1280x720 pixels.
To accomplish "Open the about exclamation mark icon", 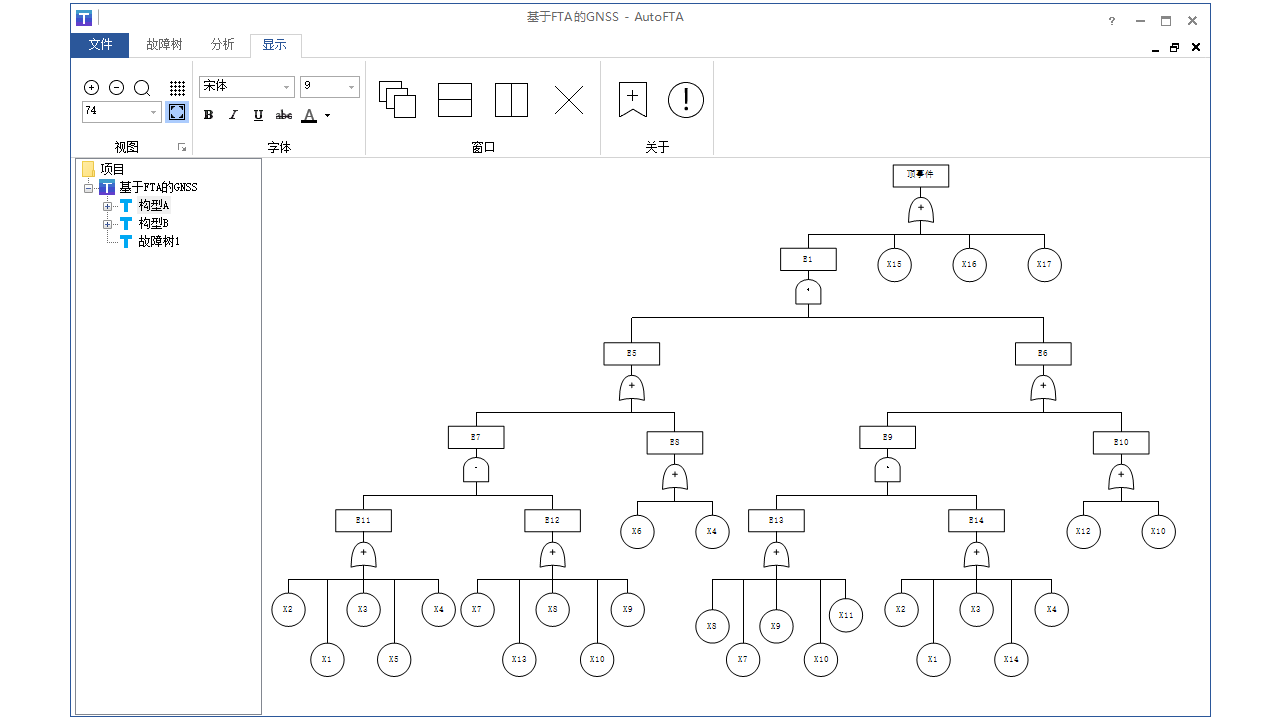I will 686,100.
